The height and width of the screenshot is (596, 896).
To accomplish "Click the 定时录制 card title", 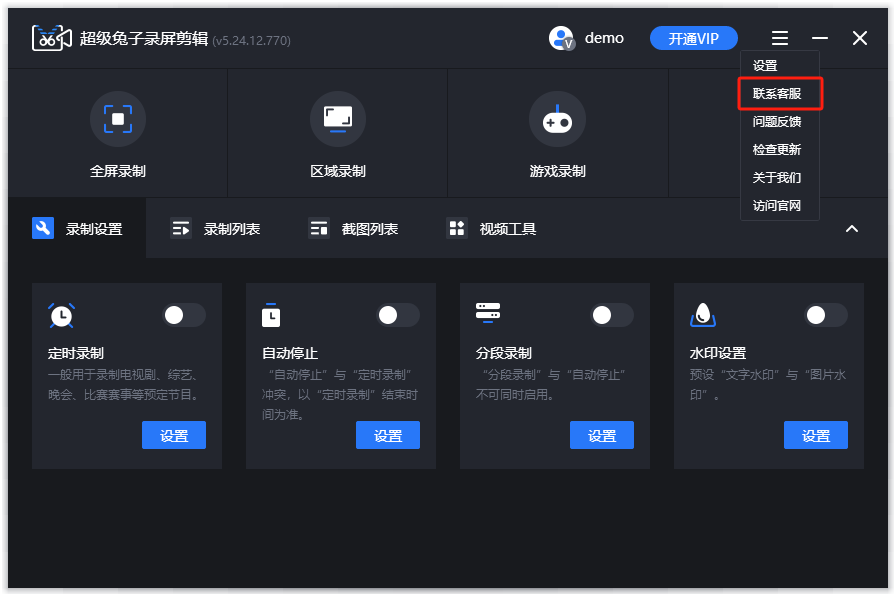I will 76,353.
